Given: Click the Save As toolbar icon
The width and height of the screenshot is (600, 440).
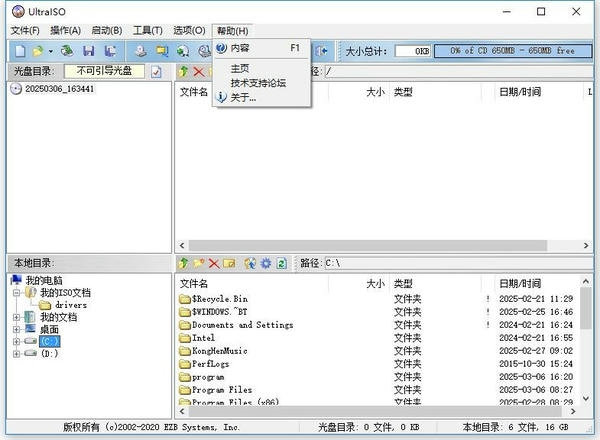Looking at the screenshot, I should click(111, 51).
